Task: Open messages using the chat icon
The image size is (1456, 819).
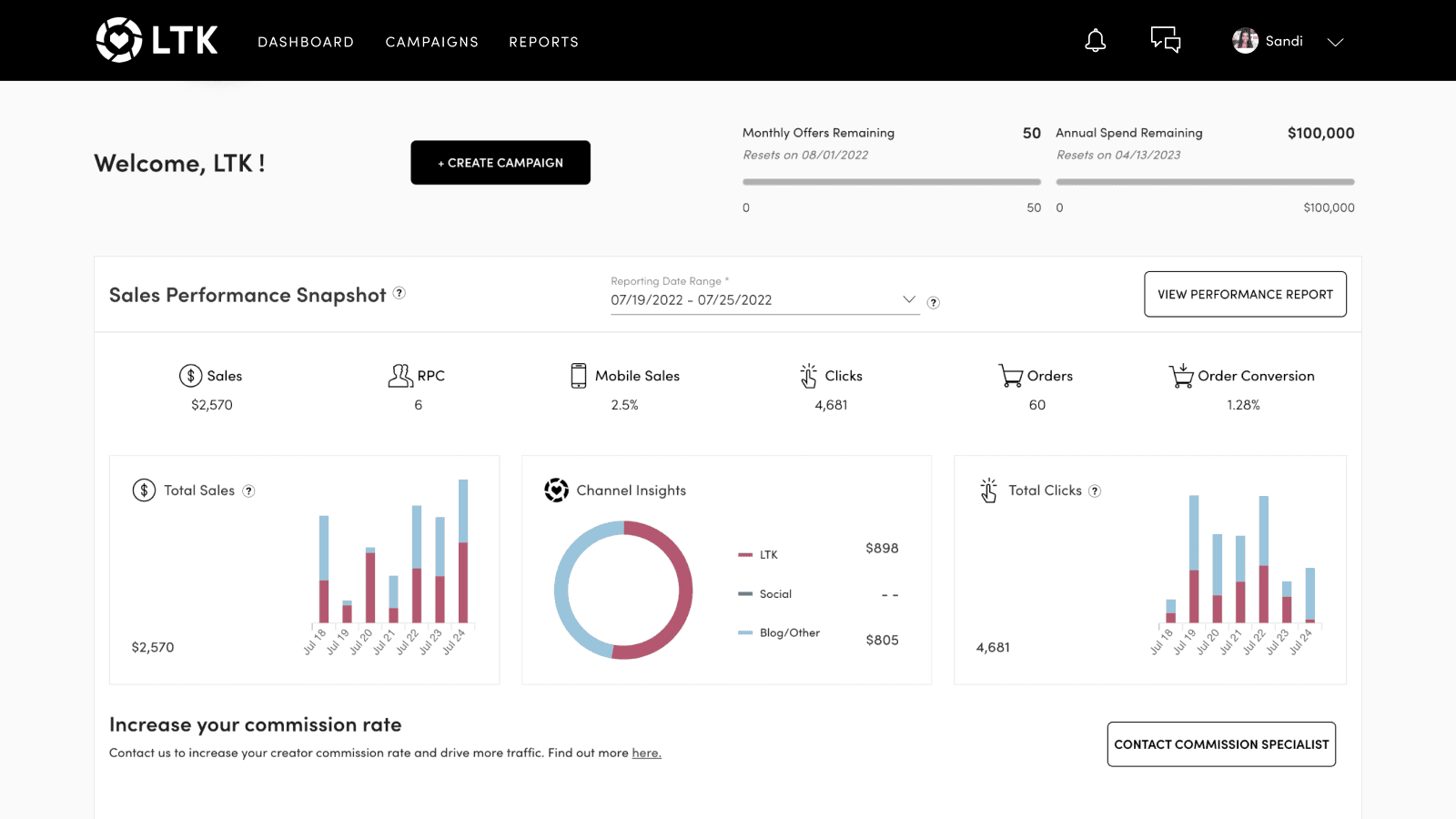Action: pos(1165,40)
